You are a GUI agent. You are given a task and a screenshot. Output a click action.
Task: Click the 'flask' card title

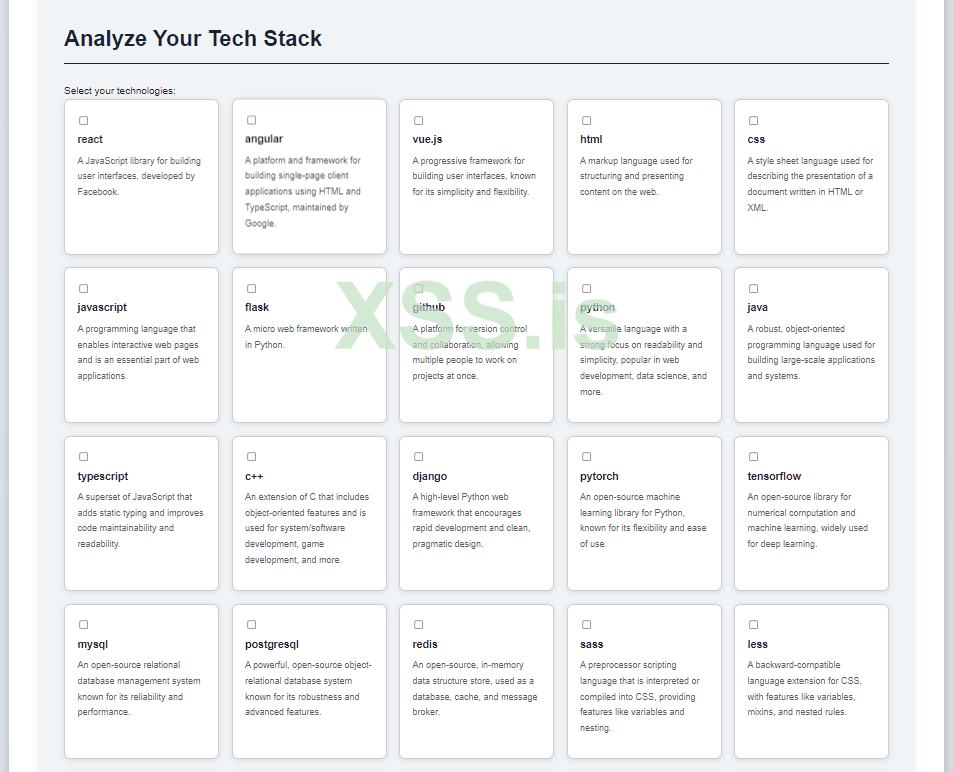coord(257,307)
